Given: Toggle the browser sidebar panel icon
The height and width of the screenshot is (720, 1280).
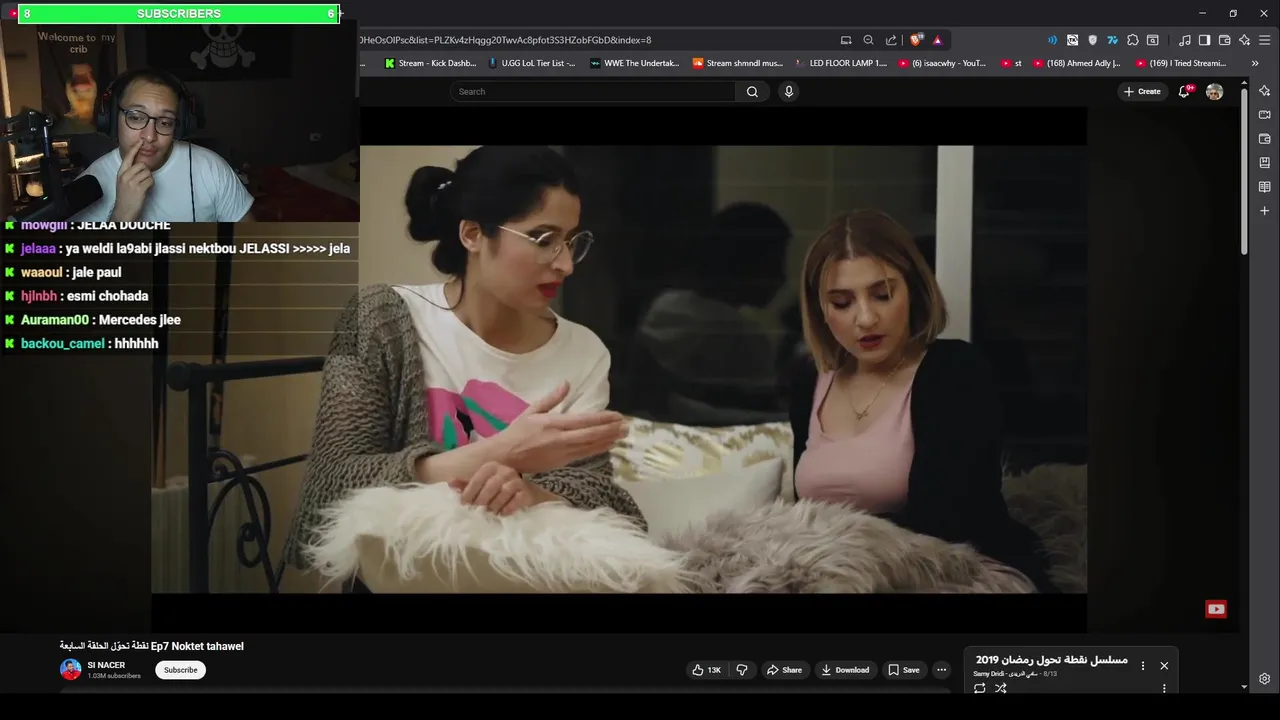Looking at the screenshot, I should tap(1204, 40).
